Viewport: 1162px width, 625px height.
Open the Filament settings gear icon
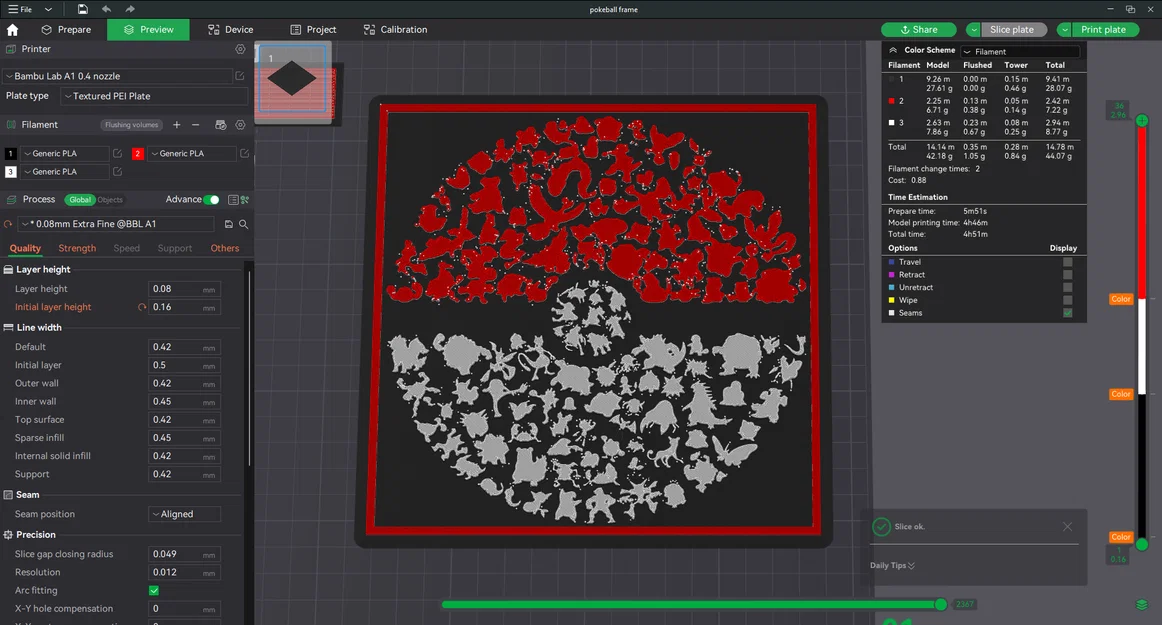click(239, 124)
